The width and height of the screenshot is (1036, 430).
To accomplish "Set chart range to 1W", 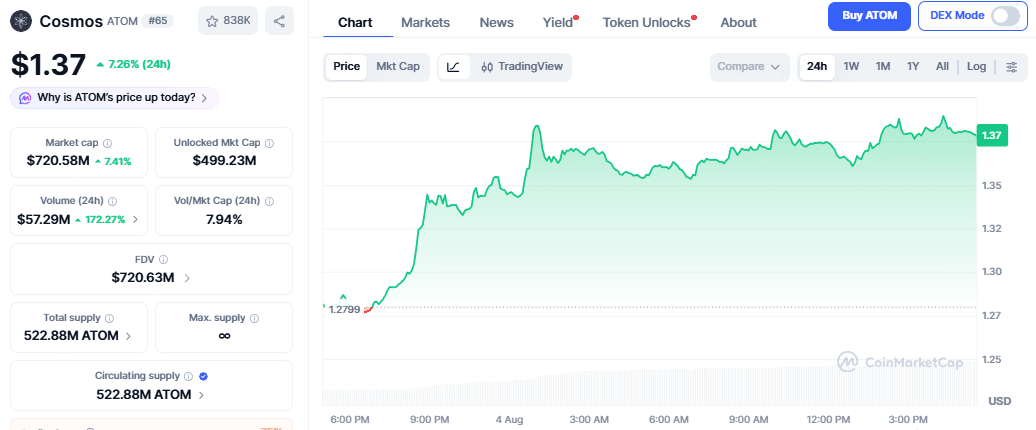I will coord(852,66).
